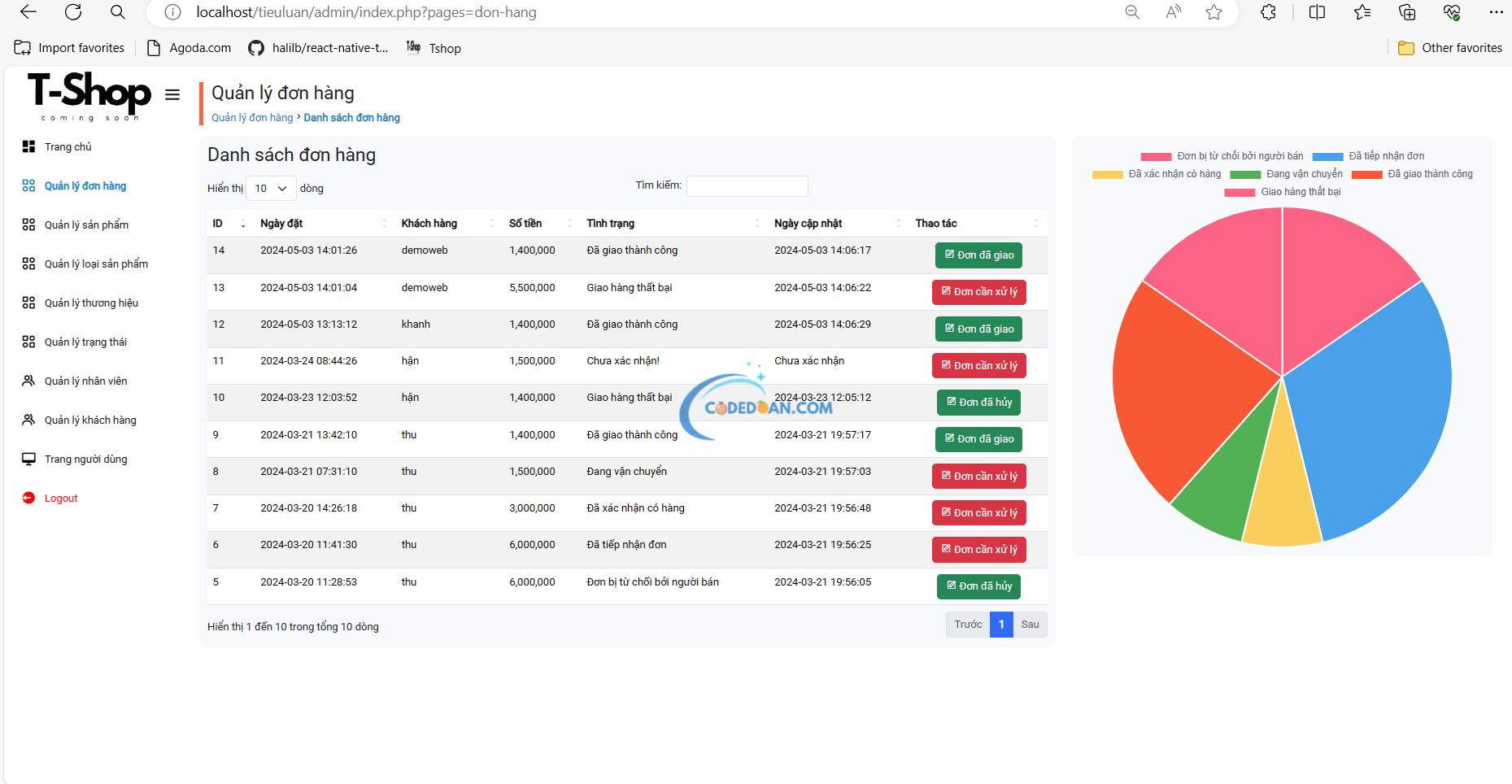This screenshot has width=1512, height=784.
Task: Toggle the Đã xác nhận có hàng legend swatch
Action: (1108, 174)
